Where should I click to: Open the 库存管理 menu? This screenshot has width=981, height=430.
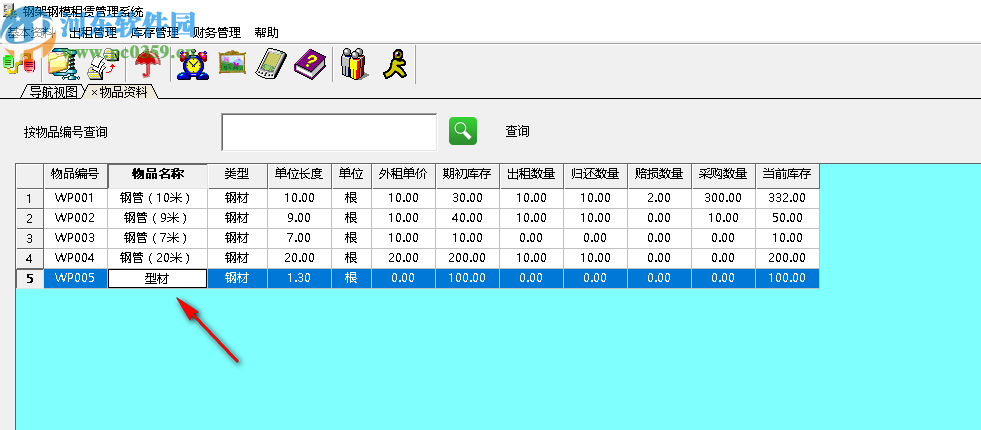pyautogui.click(x=154, y=33)
